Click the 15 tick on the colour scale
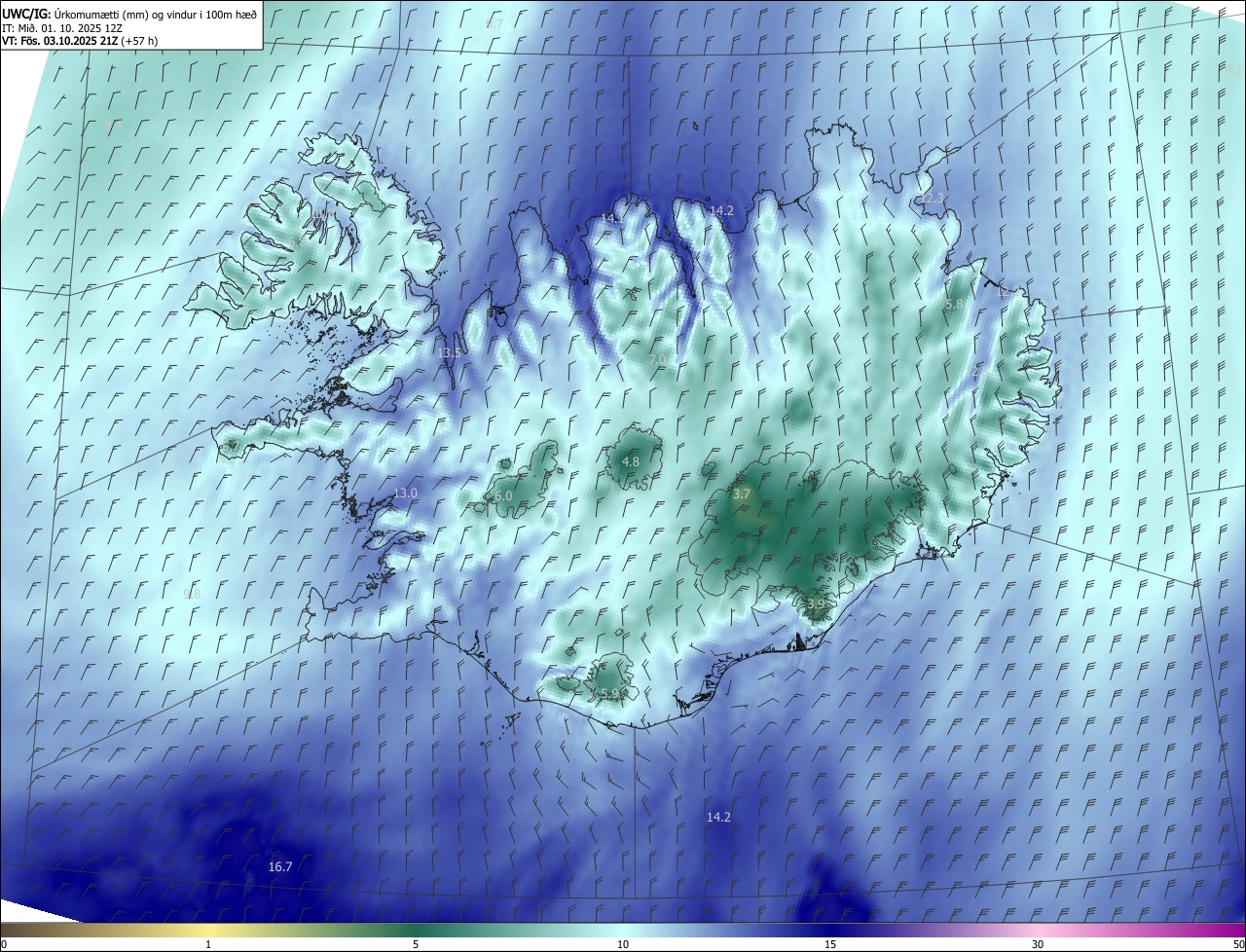 tap(830, 944)
